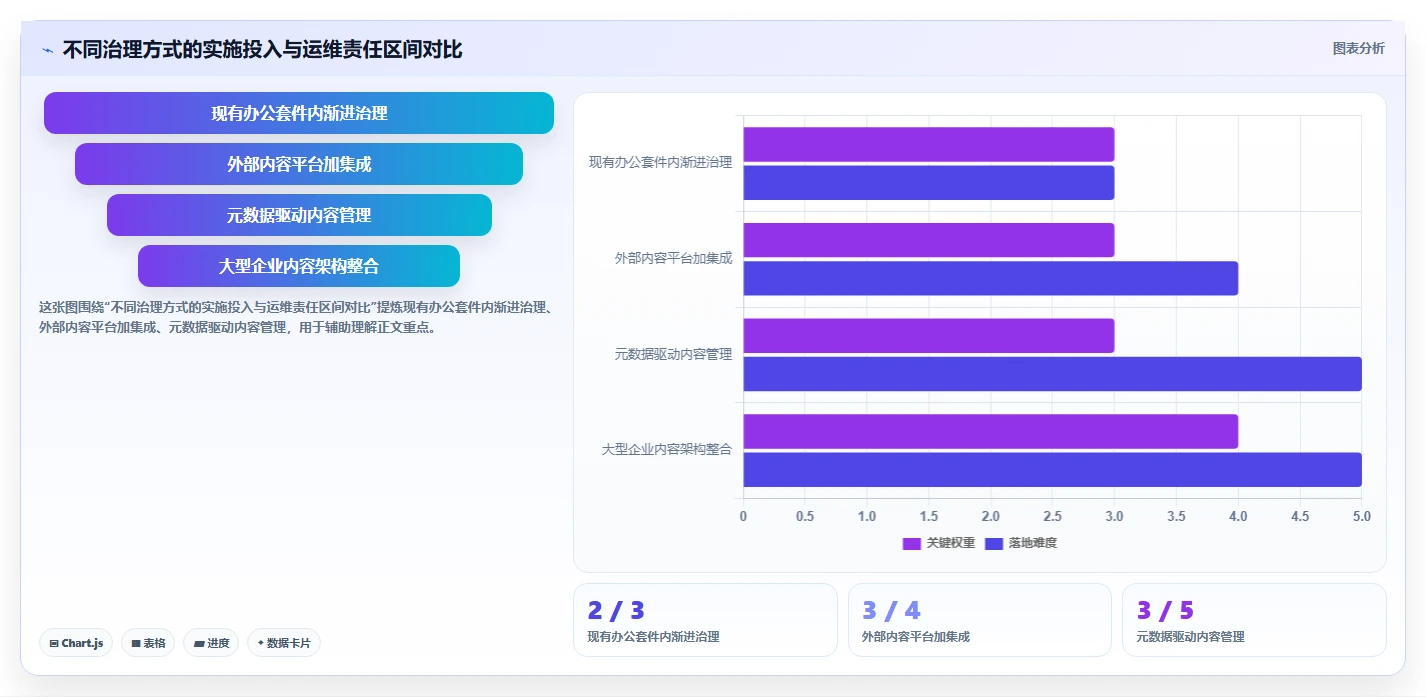Click the 关键权重 bar for 元数据驱动内容管理
This screenshot has width=1426, height=697.
[x=928, y=336]
